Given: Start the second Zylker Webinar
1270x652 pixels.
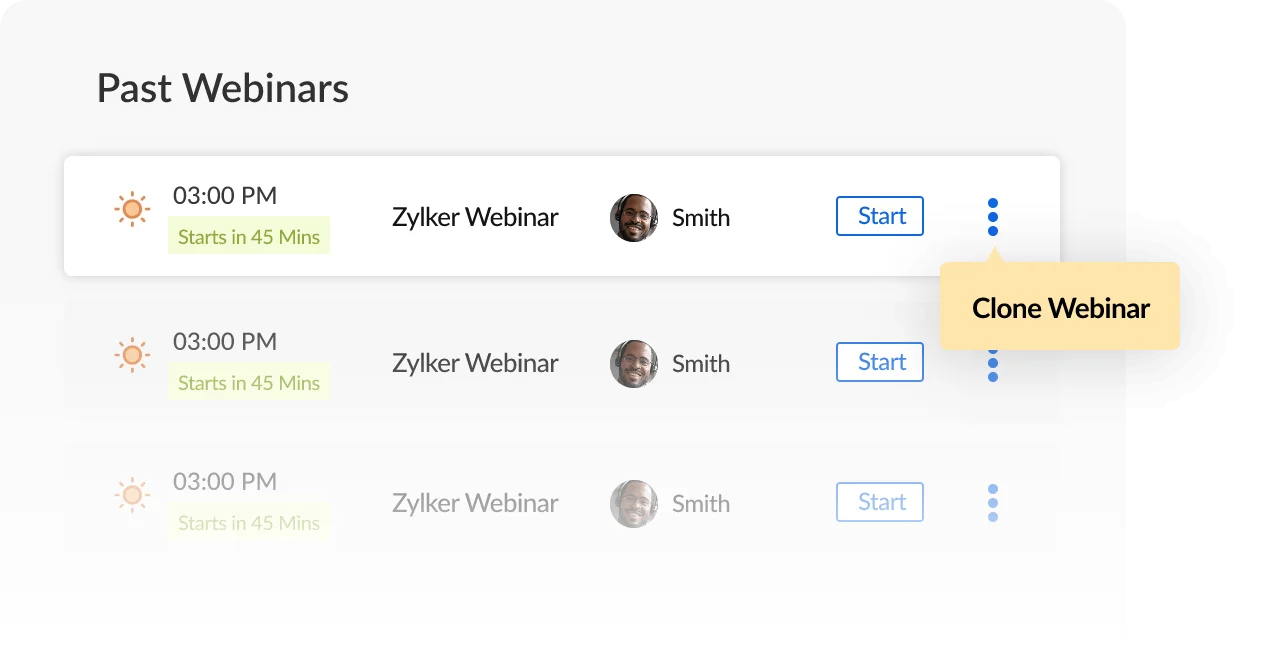Looking at the screenshot, I should tap(879, 361).
